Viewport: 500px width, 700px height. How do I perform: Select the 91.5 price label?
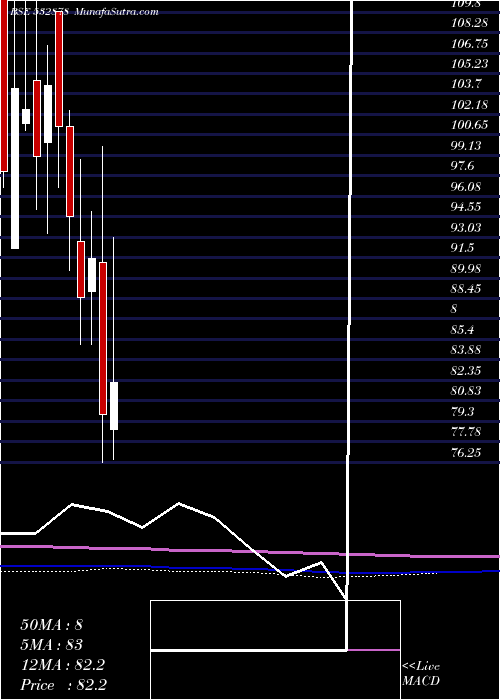tap(463, 249)
